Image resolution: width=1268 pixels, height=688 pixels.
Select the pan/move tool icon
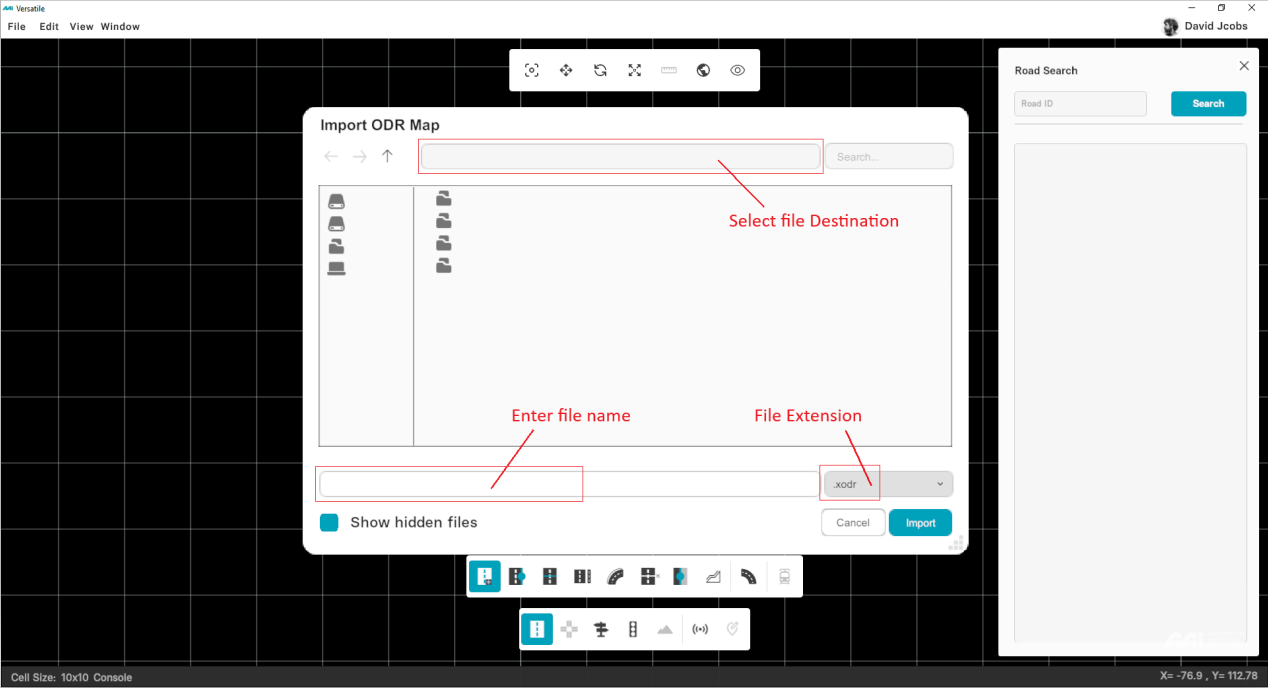(566, 70)
